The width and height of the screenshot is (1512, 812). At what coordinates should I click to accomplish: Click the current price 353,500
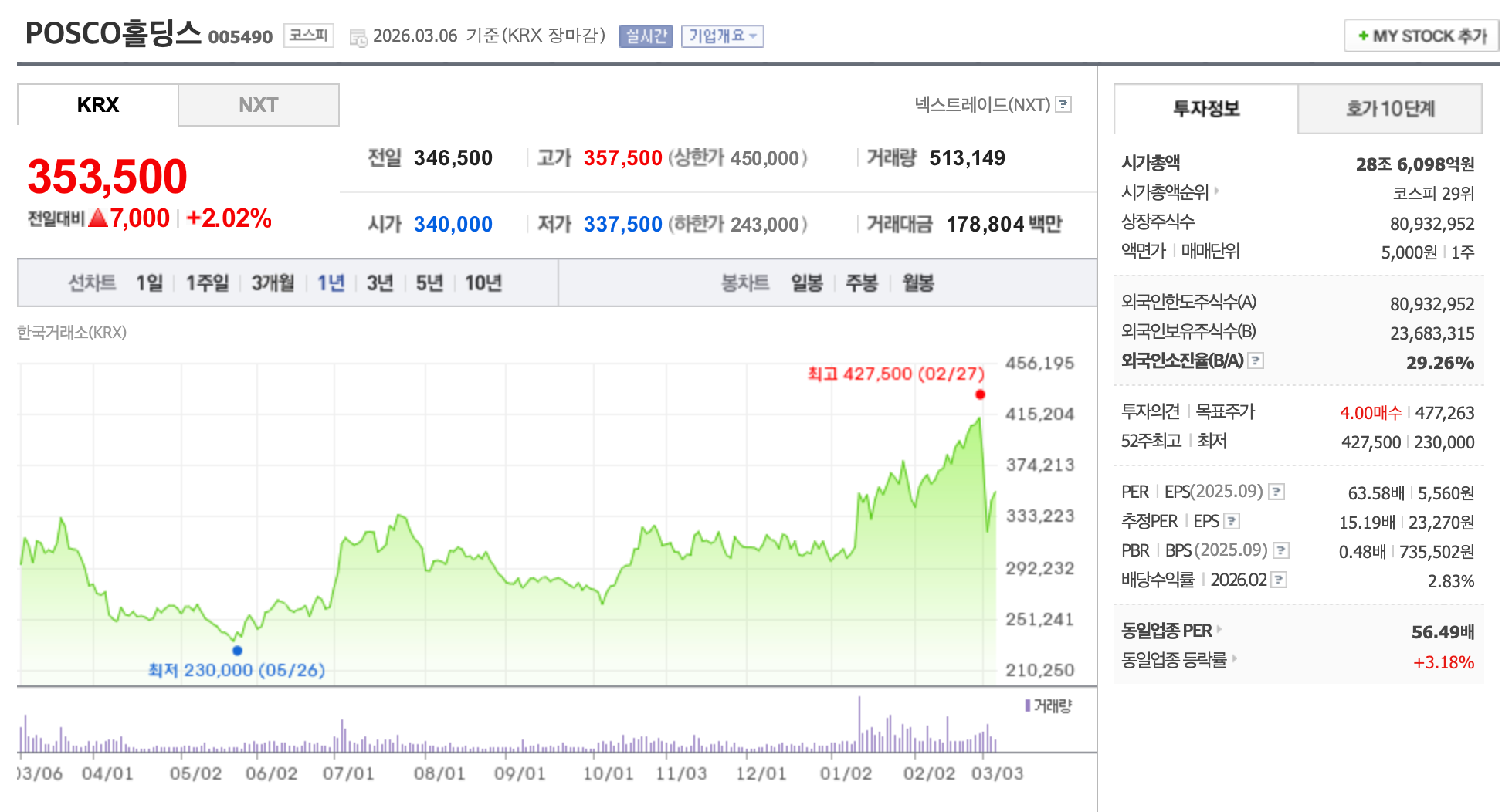(107, 176)
